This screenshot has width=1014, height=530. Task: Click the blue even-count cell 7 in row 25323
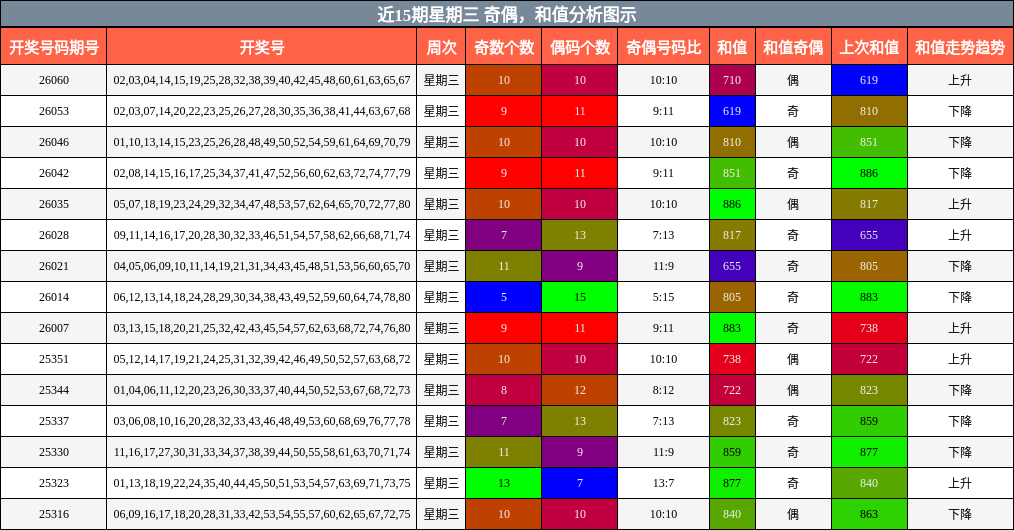pyautogui.click(x=580, y=483)
